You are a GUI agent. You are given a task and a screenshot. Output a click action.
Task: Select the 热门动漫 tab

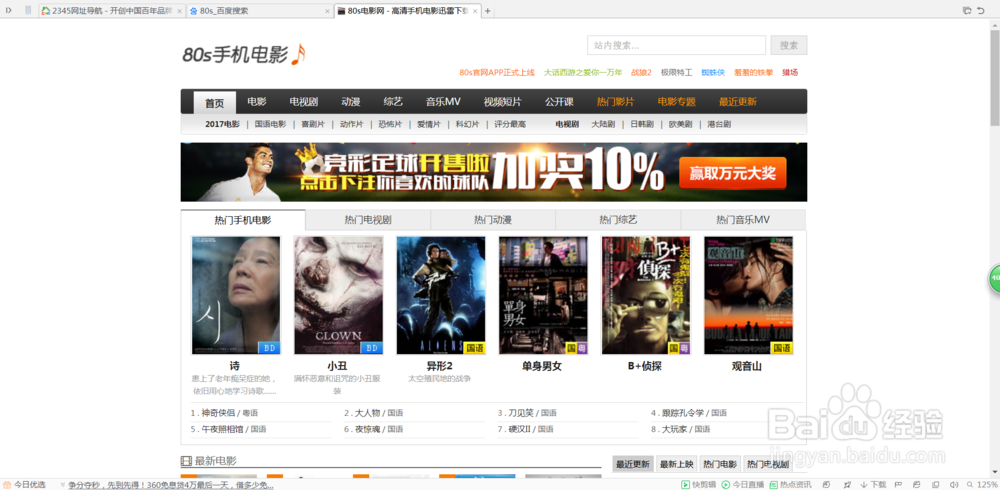coord(493,220)
